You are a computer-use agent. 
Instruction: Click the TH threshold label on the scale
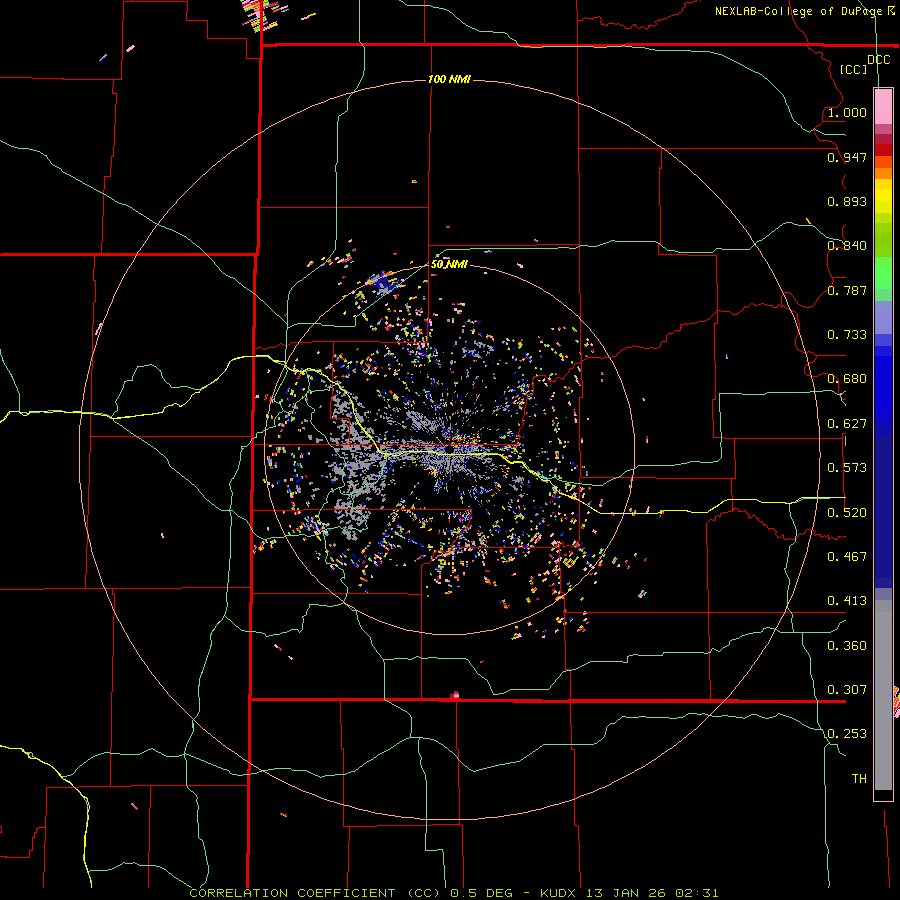click(859, 779)
